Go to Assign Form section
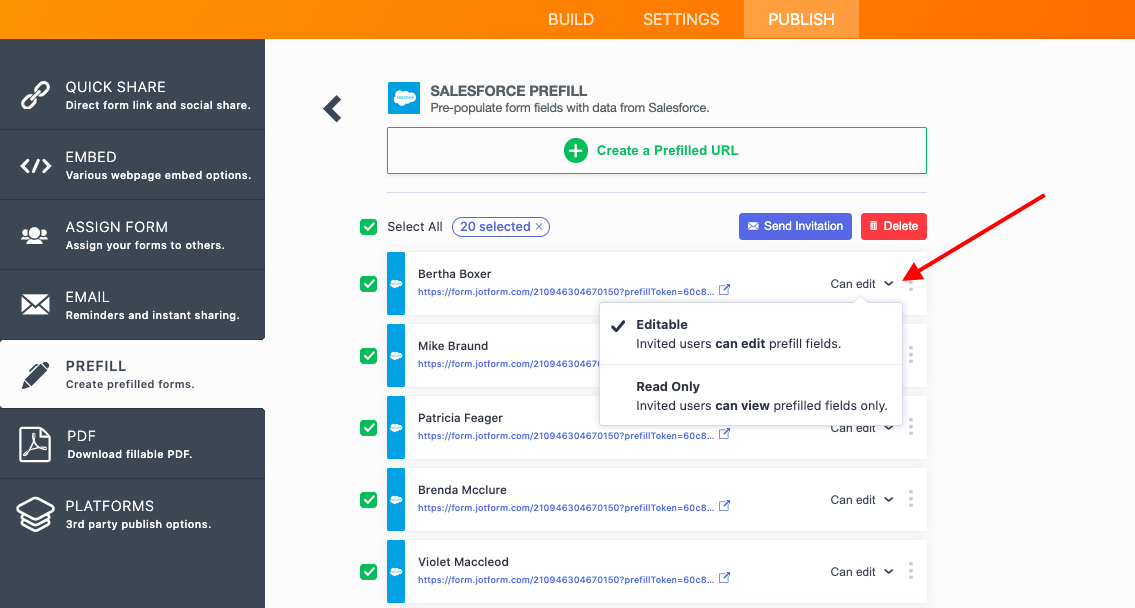Image resolution: width=1135 pixels, height=608 pixels. point(132,235)
